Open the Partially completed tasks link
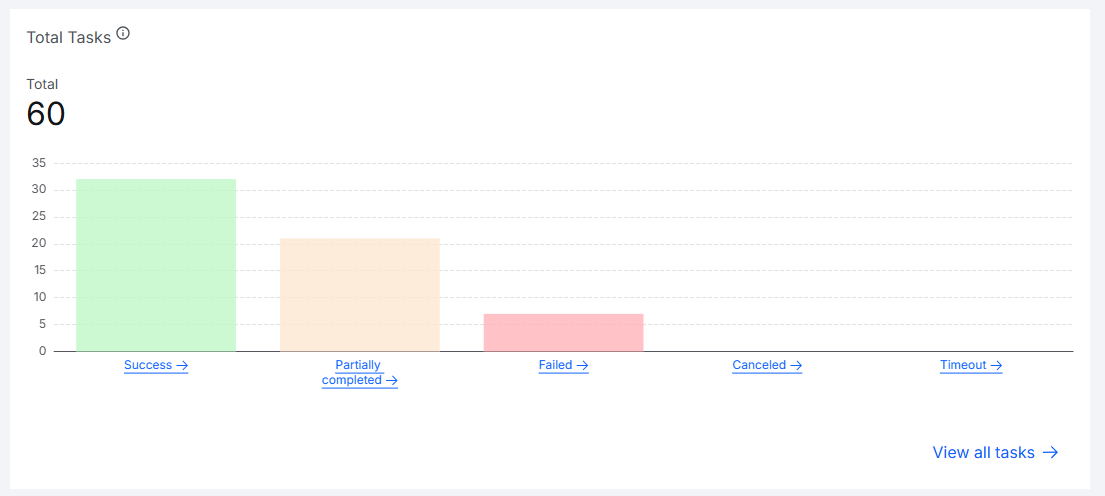This screenshot has width=1105, height=496. pyautogui.click(x=359, y=373)
